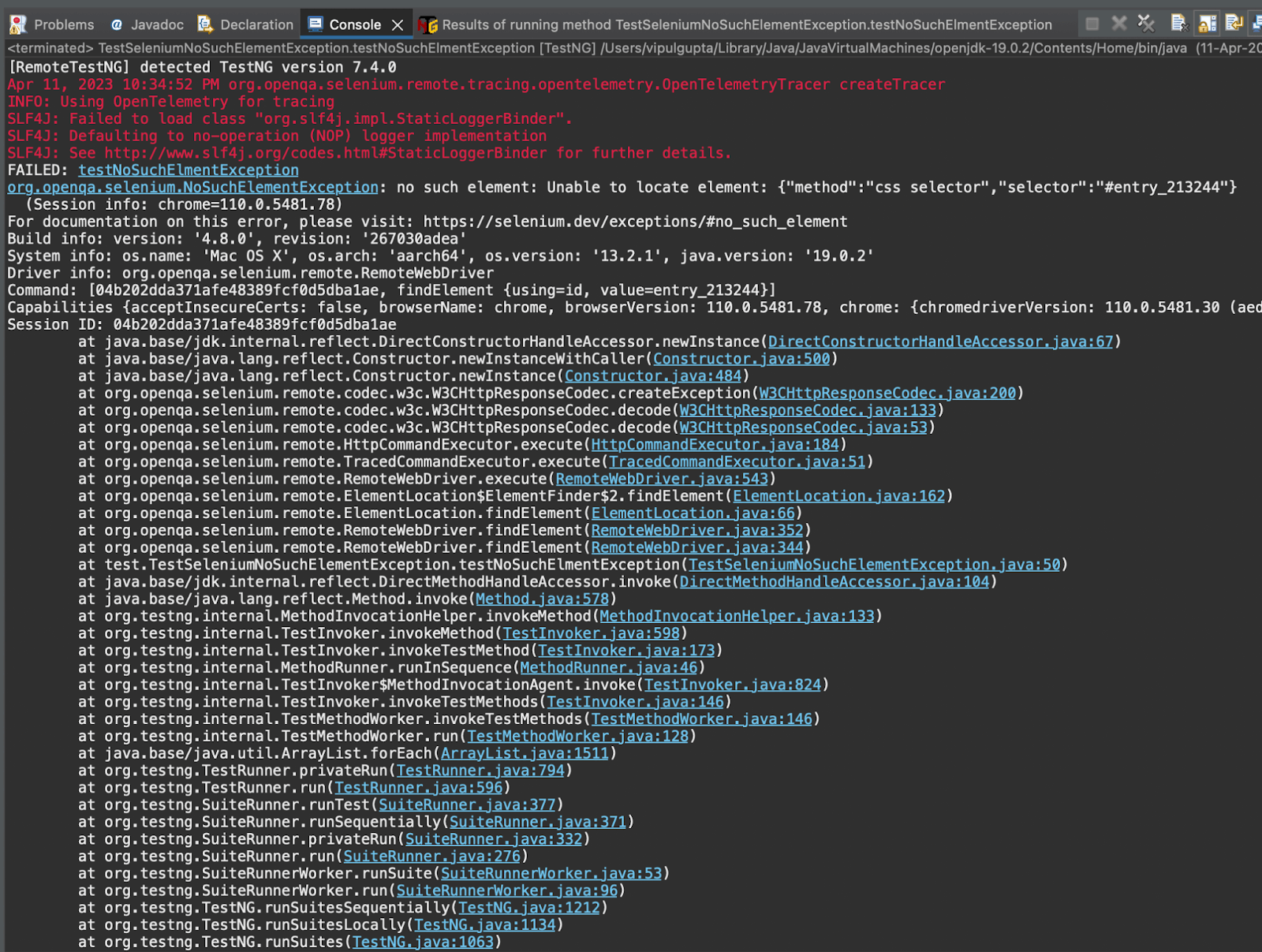Open DirectMethodHandleAccessor.java:104 link

(x=834, y=582)
